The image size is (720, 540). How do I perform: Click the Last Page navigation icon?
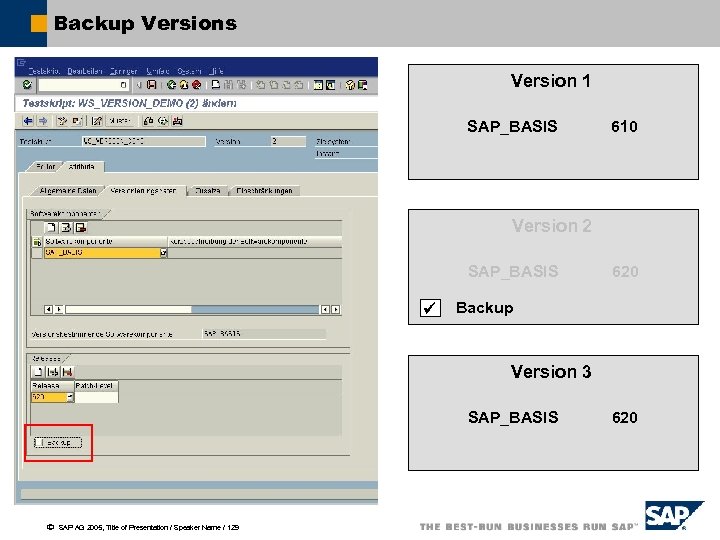coord(298,84)
